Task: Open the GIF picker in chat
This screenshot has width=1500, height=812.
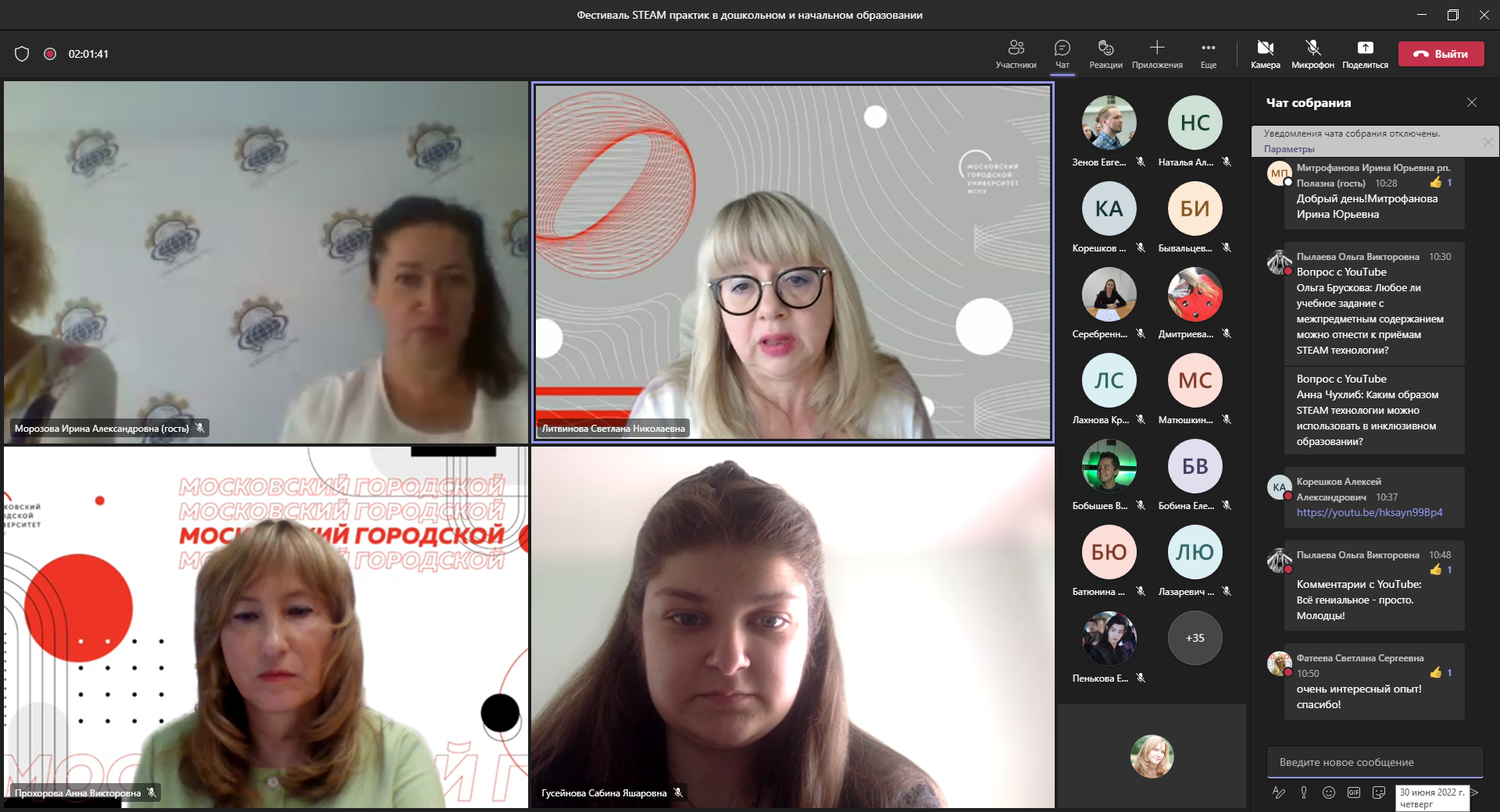Action: pos(1354,792)
